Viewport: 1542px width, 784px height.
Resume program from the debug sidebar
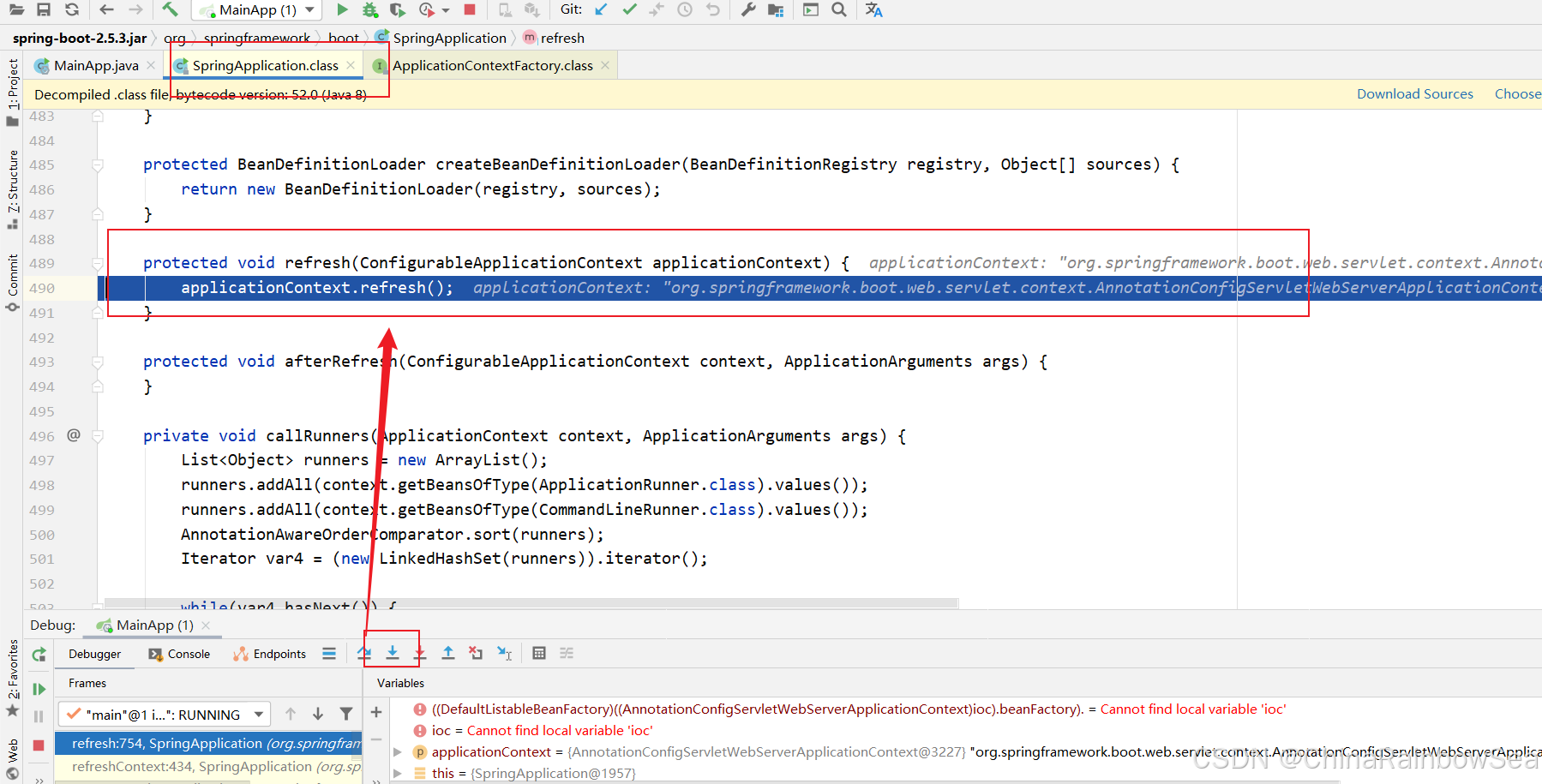pos(39,689)
